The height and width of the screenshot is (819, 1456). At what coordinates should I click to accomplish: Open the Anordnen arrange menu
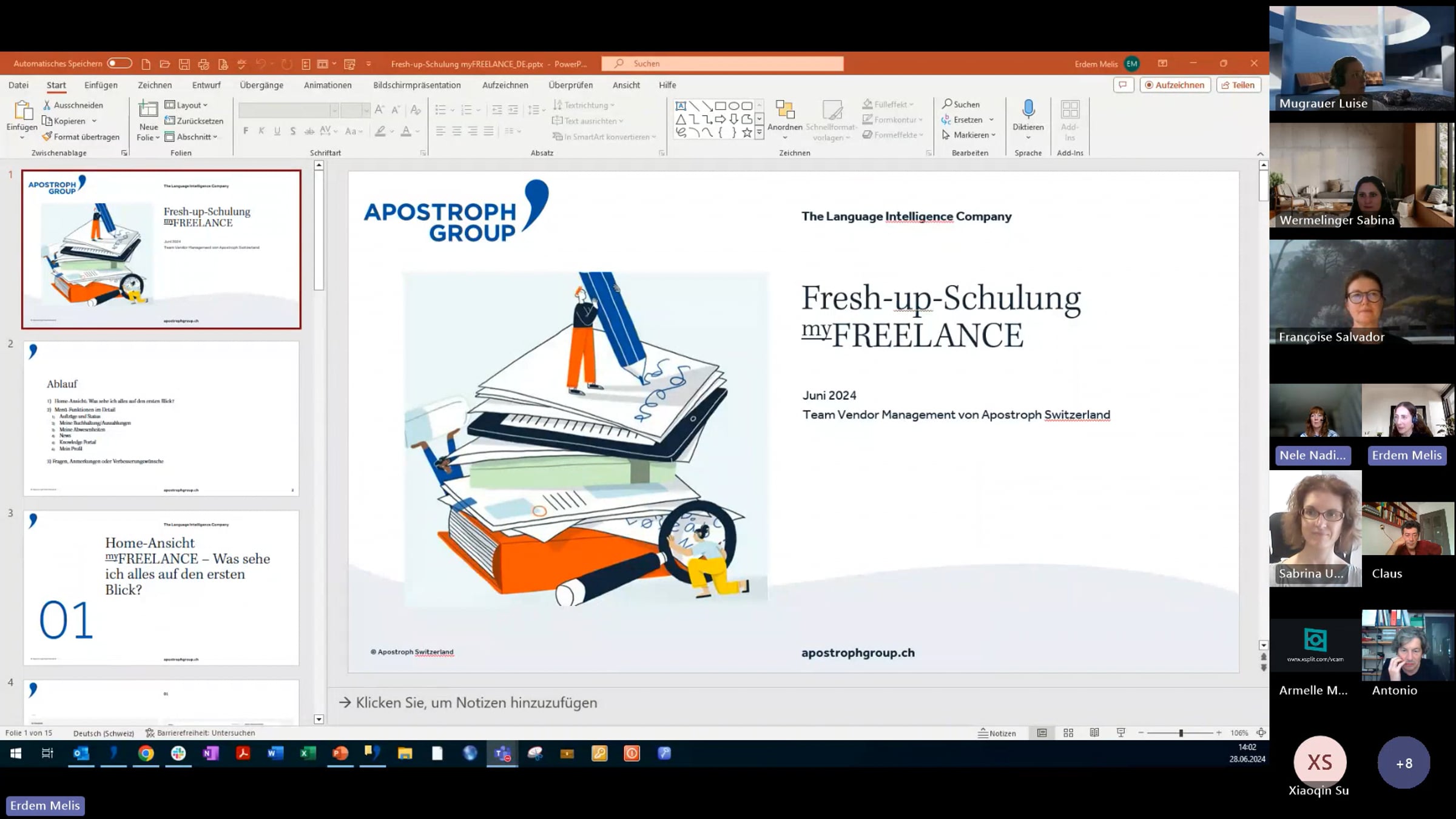785,121
